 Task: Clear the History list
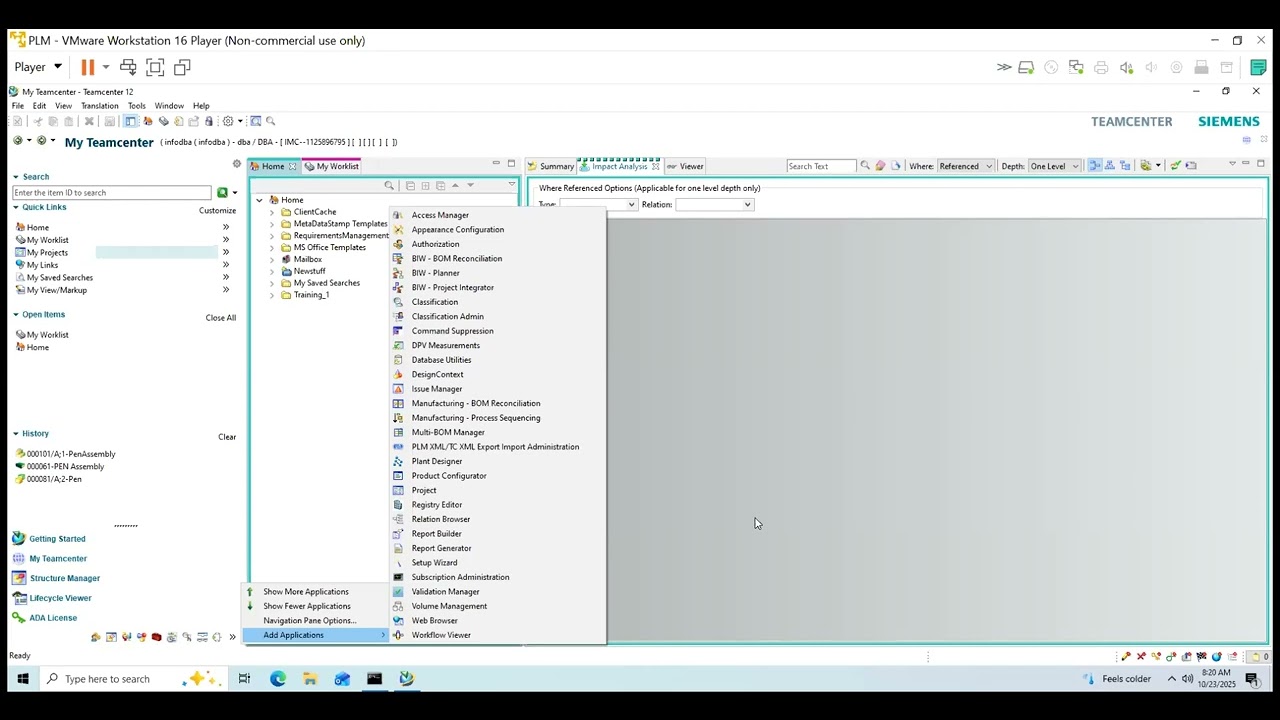pos(227,437)
